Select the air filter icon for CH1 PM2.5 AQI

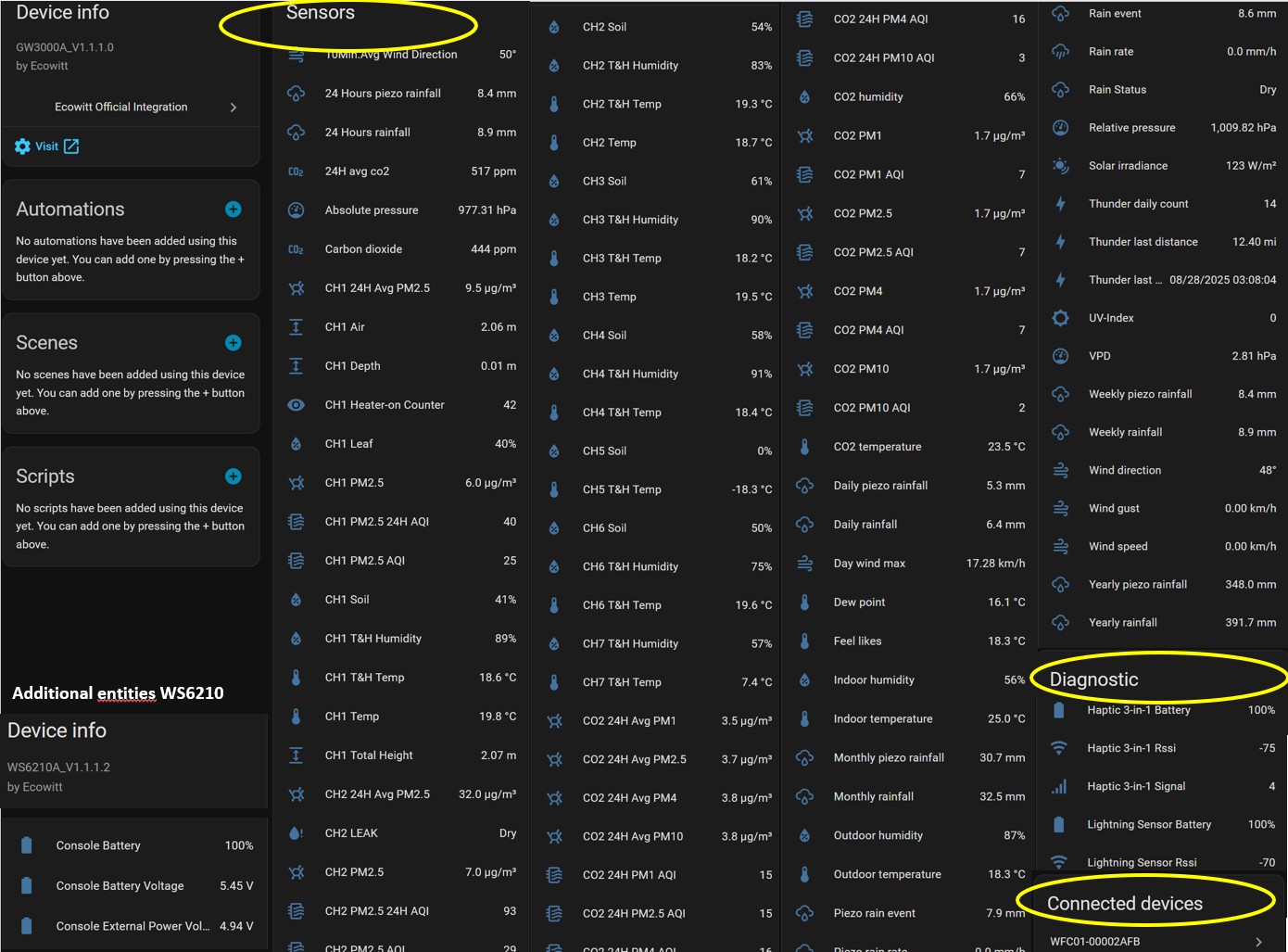pyautogui.click(x=297, y=561)
